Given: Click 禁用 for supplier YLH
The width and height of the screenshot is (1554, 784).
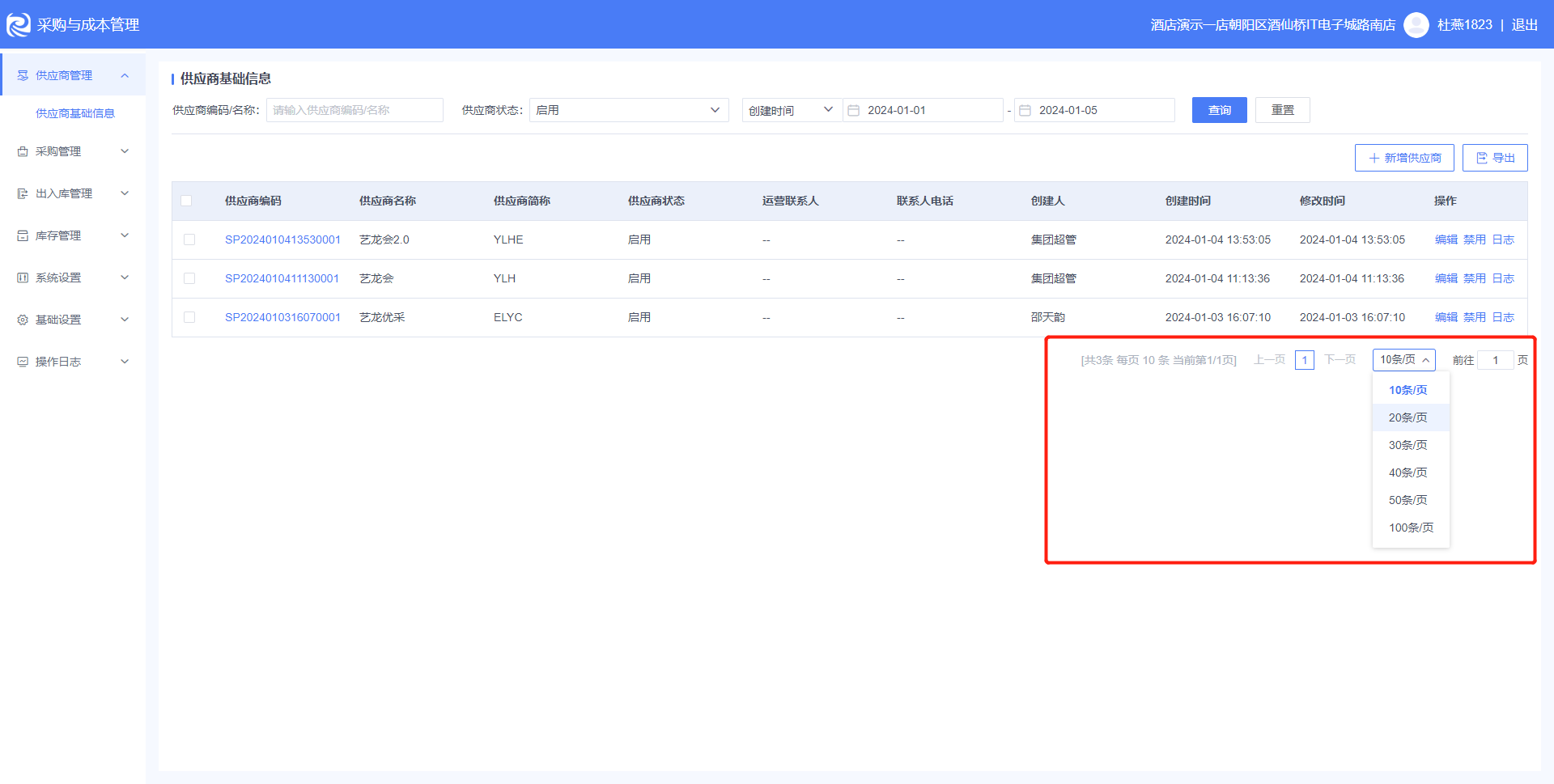Looking at the screenshot, I should (x=1475, y=278).
